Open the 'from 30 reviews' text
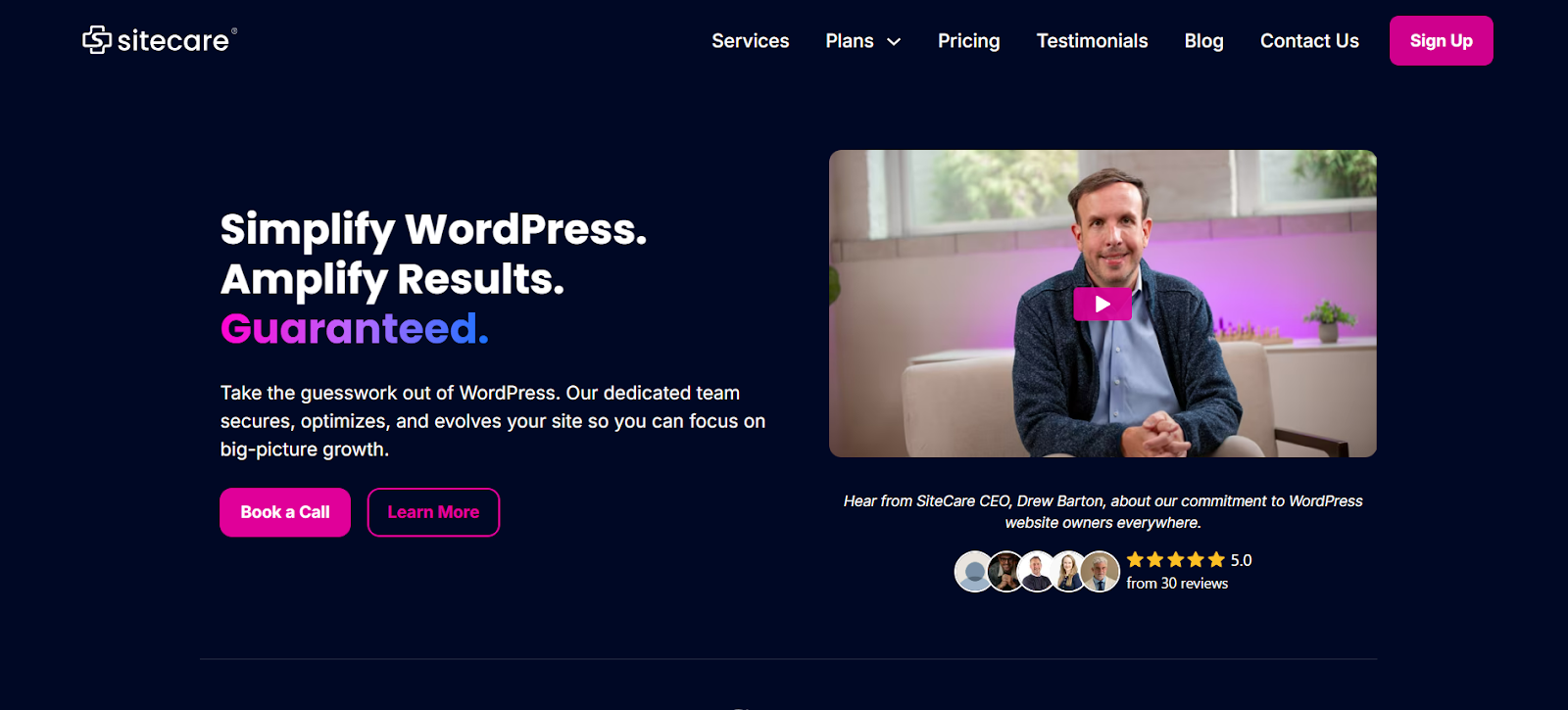Viewport: 1568px width, 710px height. click(1177, 584)
